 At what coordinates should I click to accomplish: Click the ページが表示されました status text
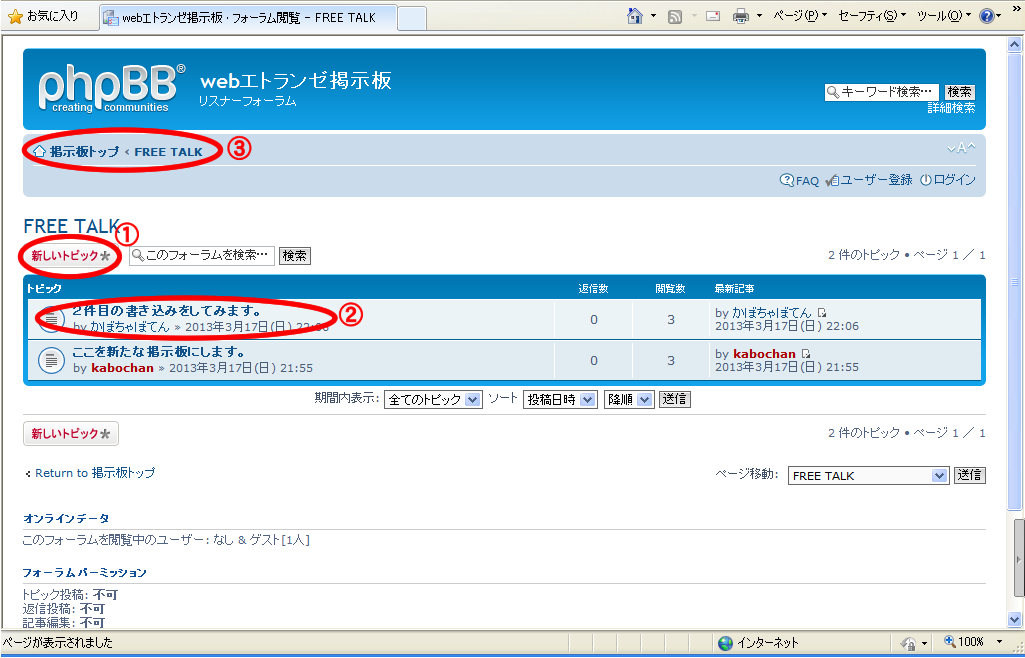pos(58,643)
